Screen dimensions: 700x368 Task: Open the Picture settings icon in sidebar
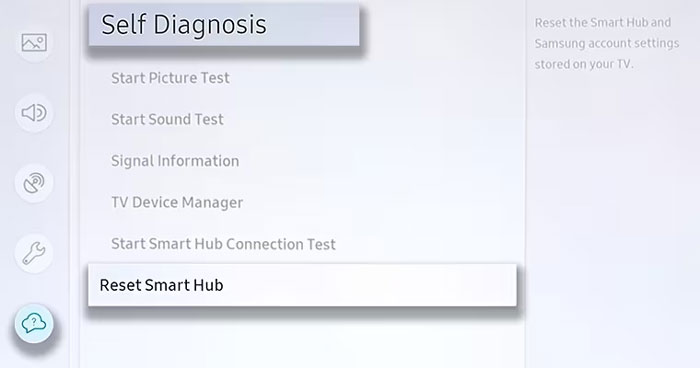pyautogui.click(x=34, y=43)
